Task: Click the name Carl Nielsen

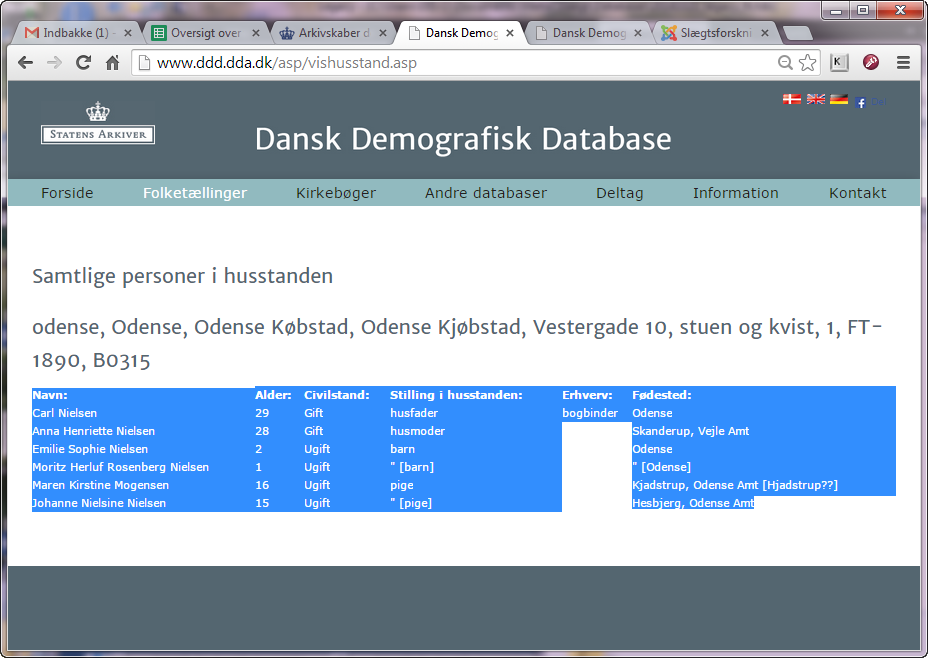Action: 65,413
